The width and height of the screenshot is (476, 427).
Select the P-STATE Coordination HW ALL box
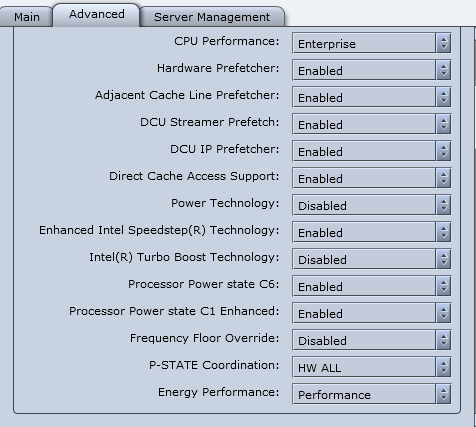pos(372,367)
